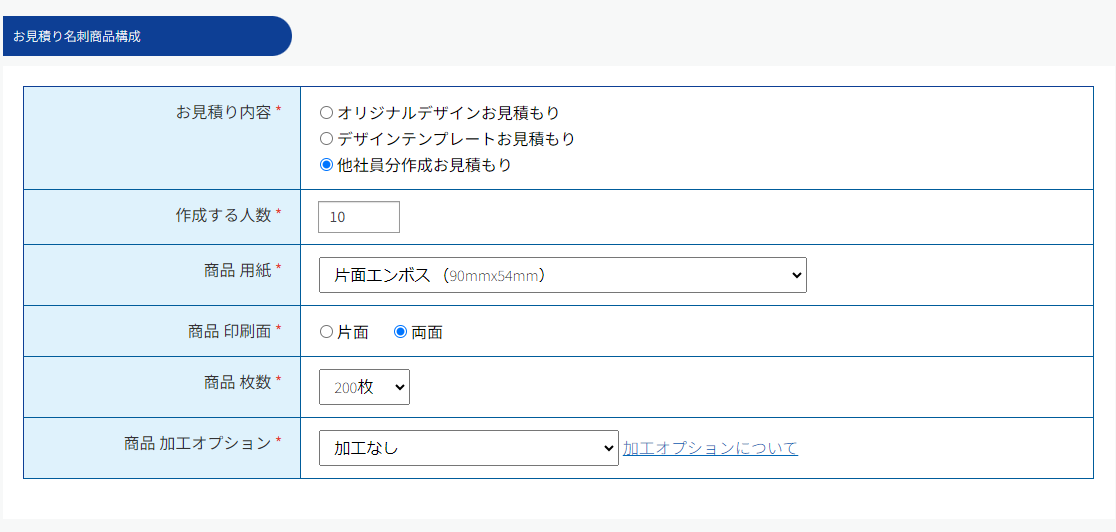Open the 商品 用紙 paper dropdown
Viewport: 1116px width, 532px height.
tap(563, 275)
